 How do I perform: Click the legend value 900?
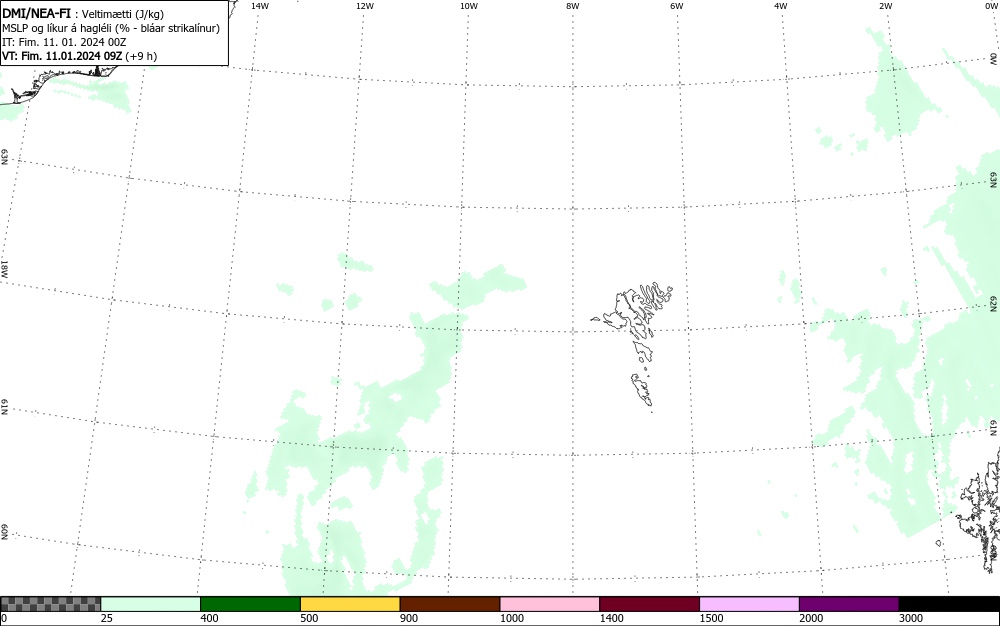(409, 618)
